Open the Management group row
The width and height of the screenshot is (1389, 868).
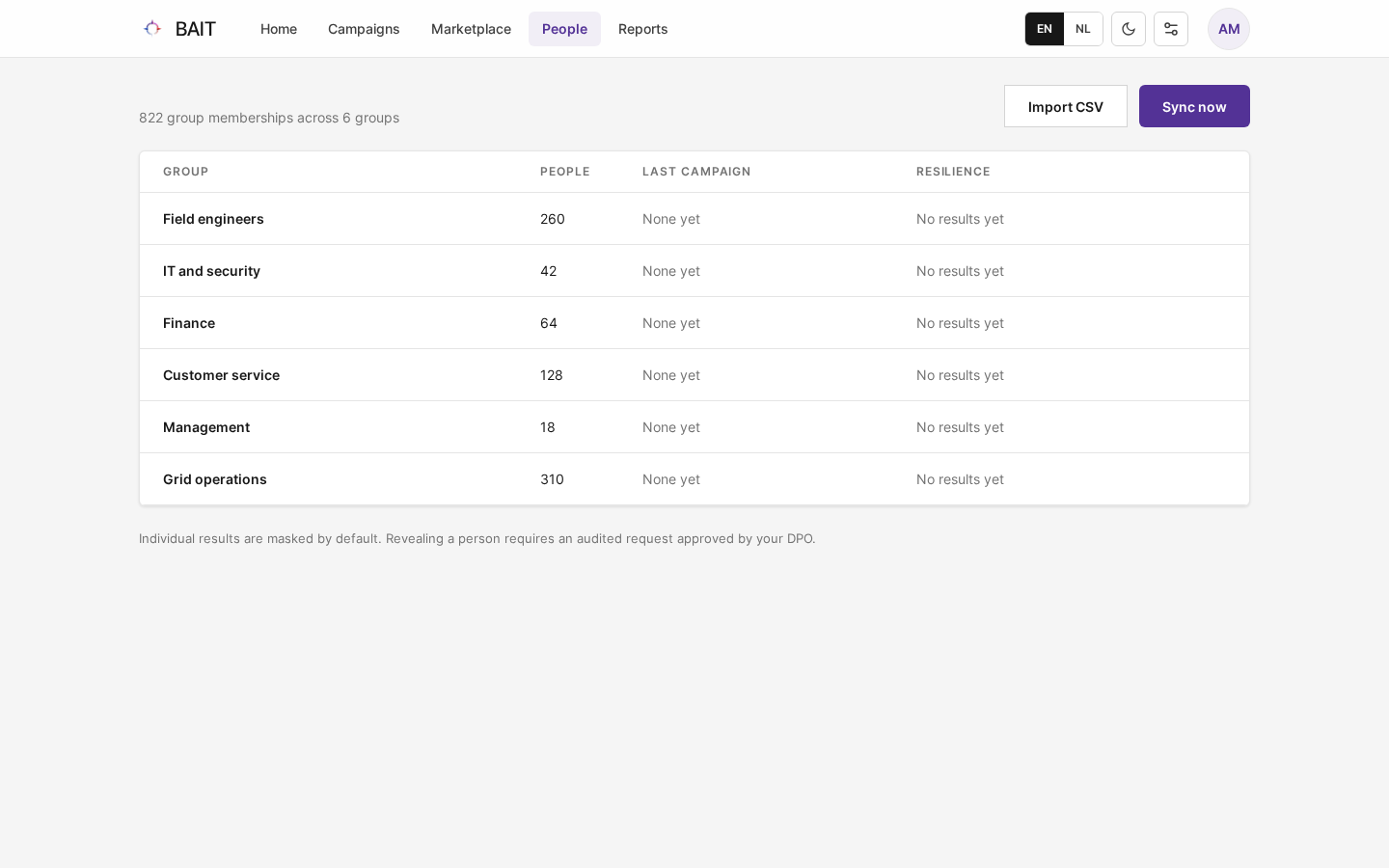(x=694, y=427)
